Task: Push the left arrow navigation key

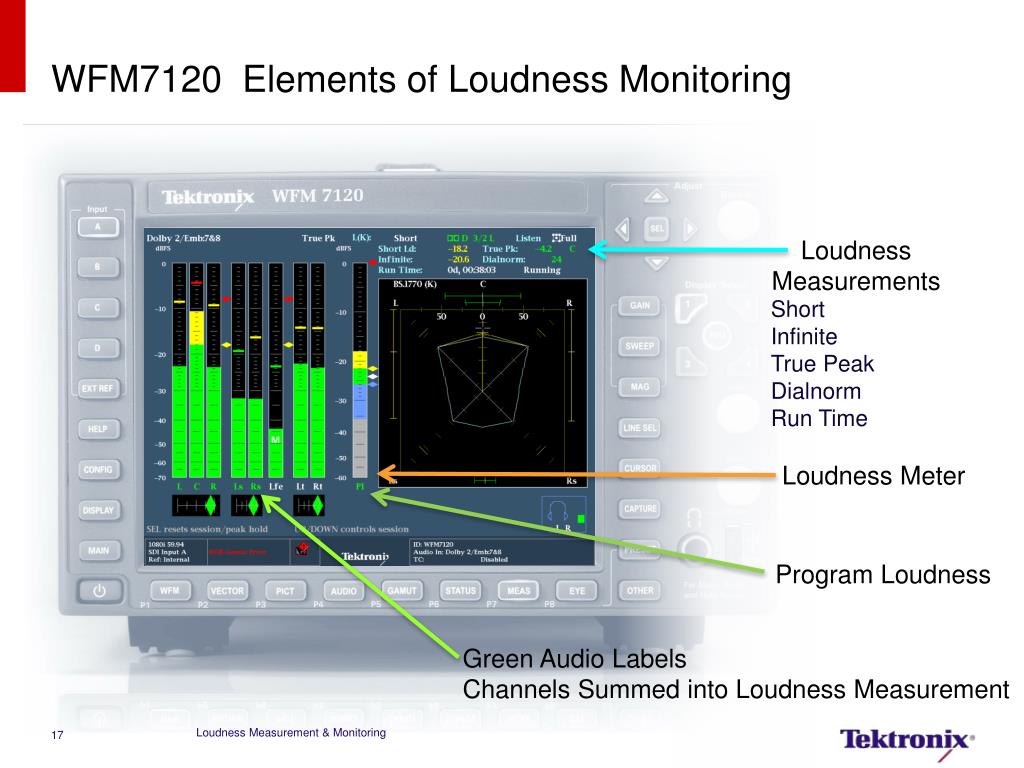Action: coord(623,229)
